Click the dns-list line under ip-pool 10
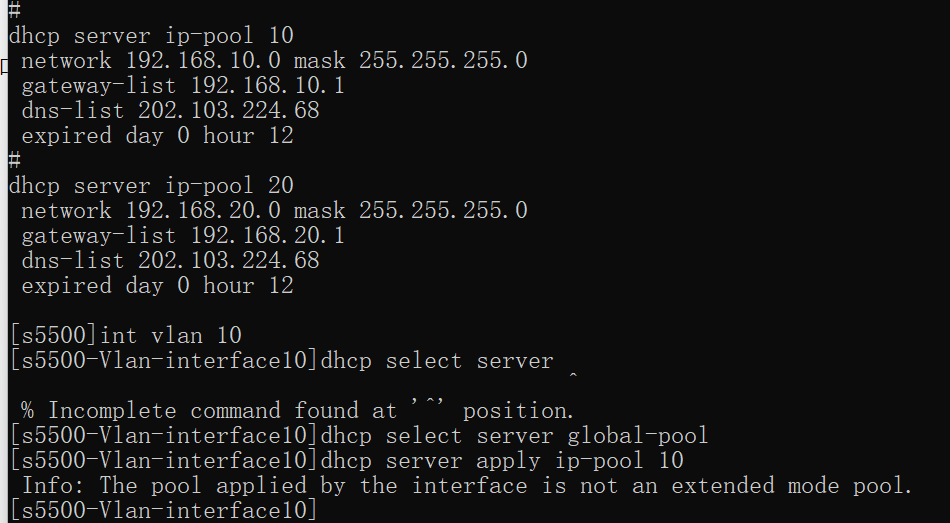The width and height of the screenshot is (950, 523). click(x=170, y=111)
